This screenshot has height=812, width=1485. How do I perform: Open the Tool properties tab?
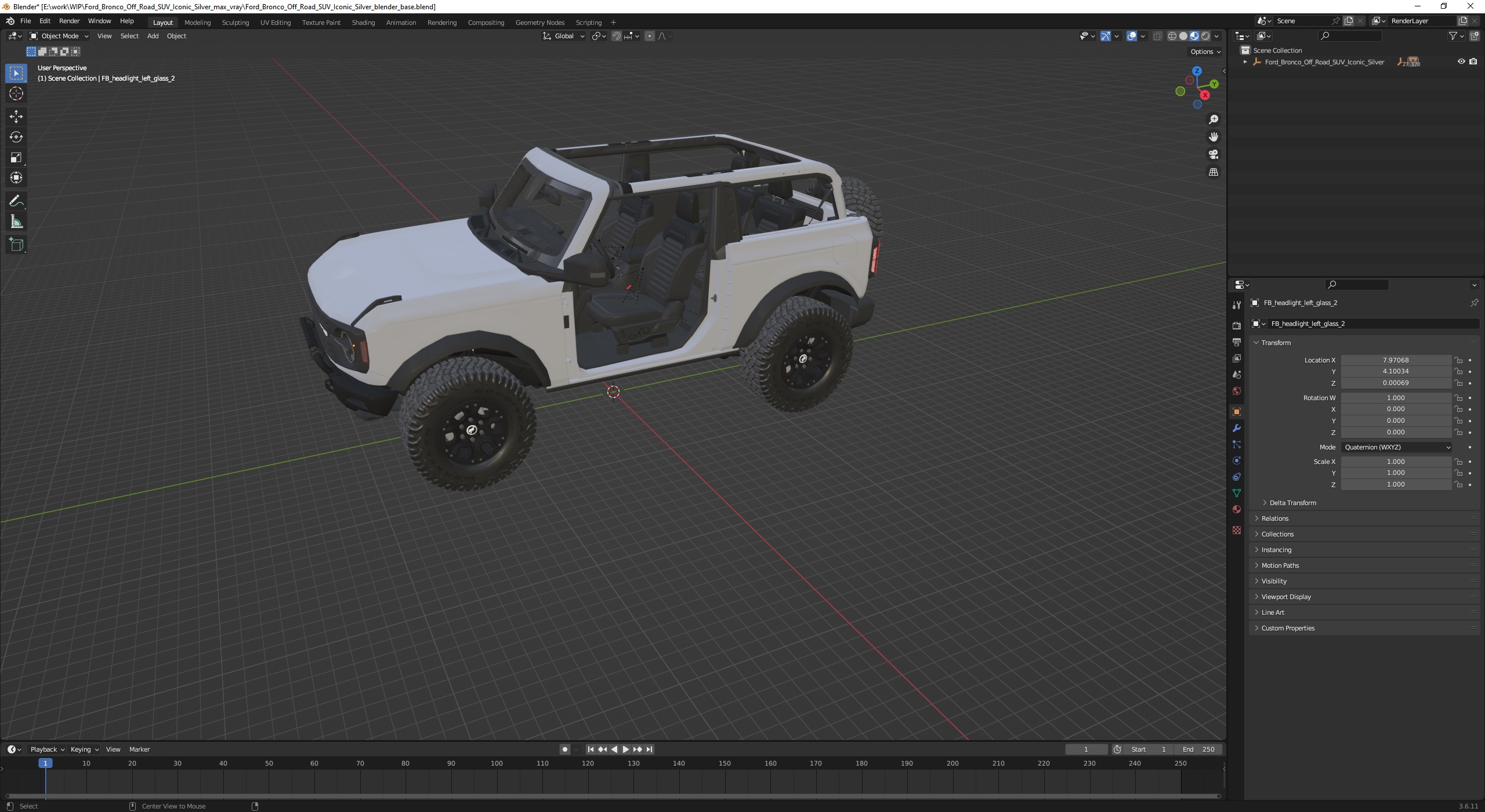tap(1236, 305)
